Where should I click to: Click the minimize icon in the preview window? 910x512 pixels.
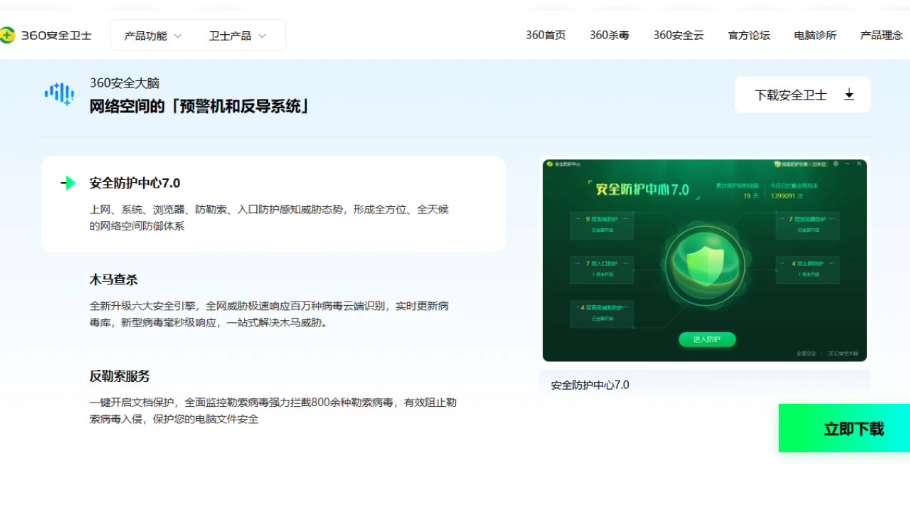coord(847,164)
